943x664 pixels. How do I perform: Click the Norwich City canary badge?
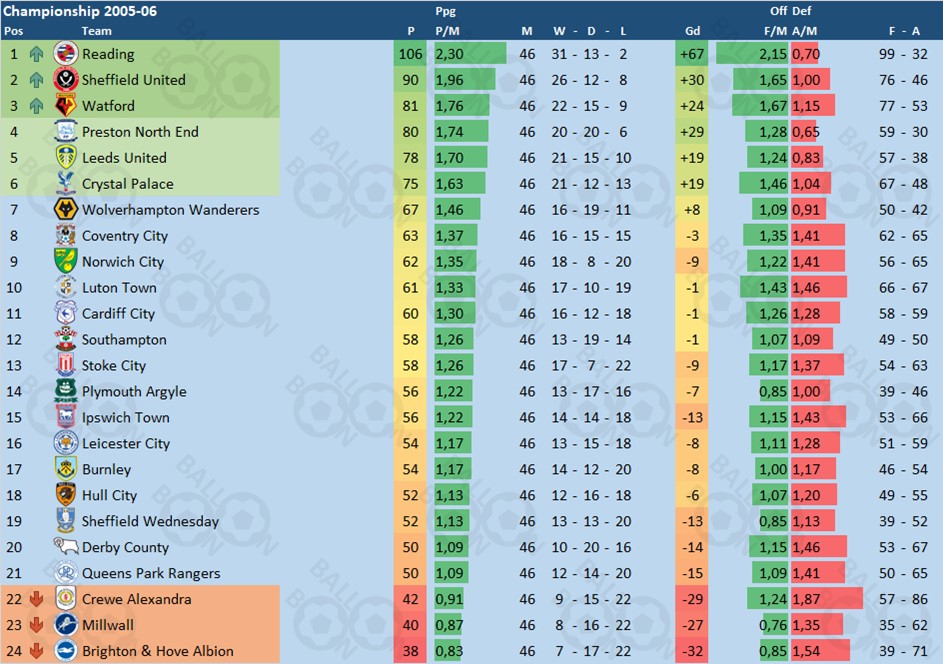pyautogui.click(x=66, y=262)
